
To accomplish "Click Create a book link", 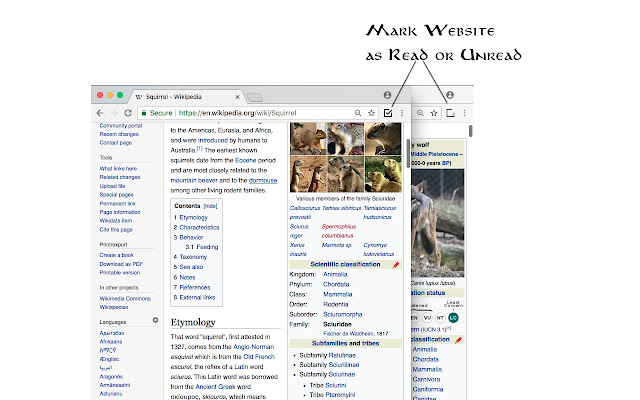I will 116,255.
